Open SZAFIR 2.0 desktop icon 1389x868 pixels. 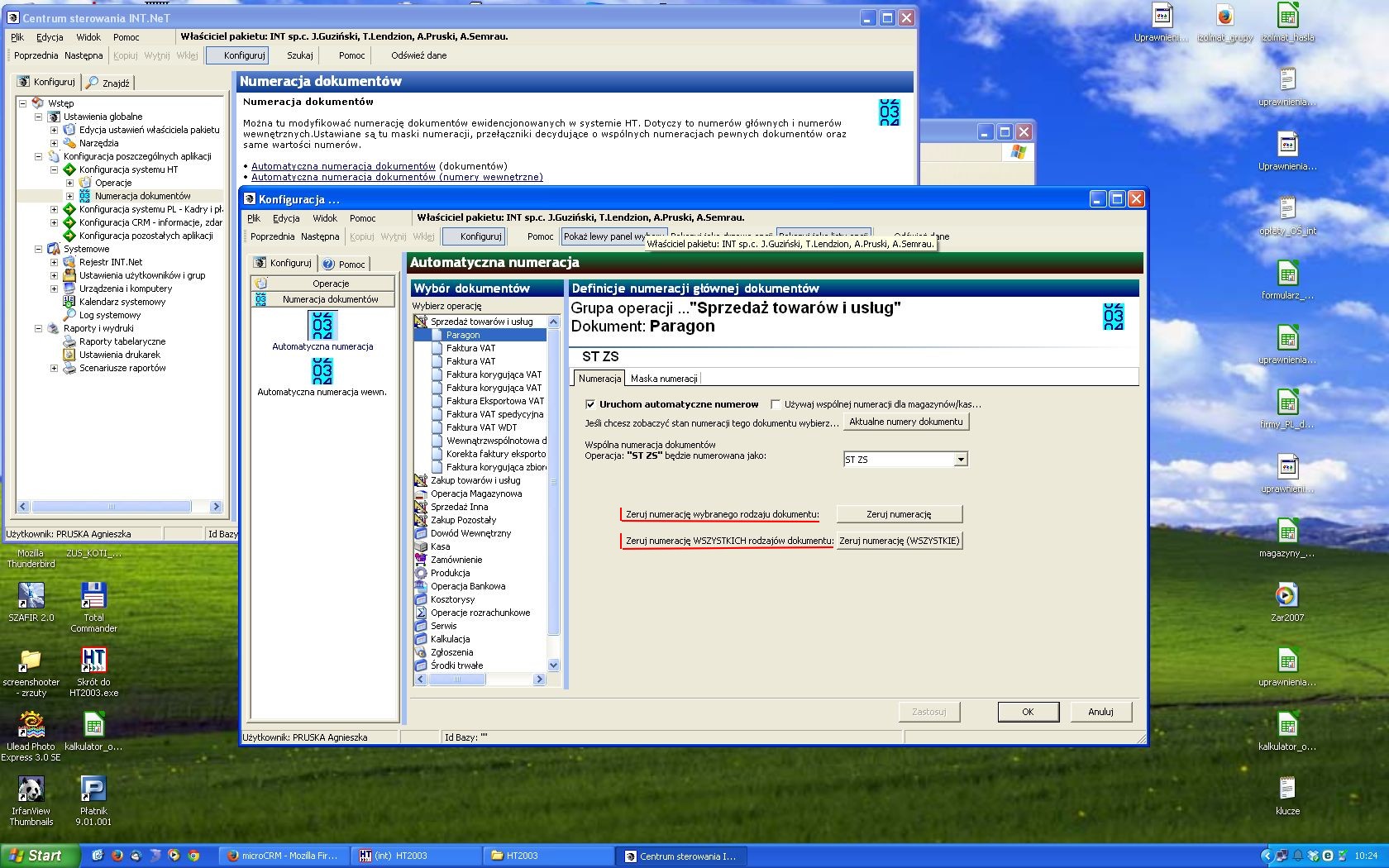[x=31, y=602]
